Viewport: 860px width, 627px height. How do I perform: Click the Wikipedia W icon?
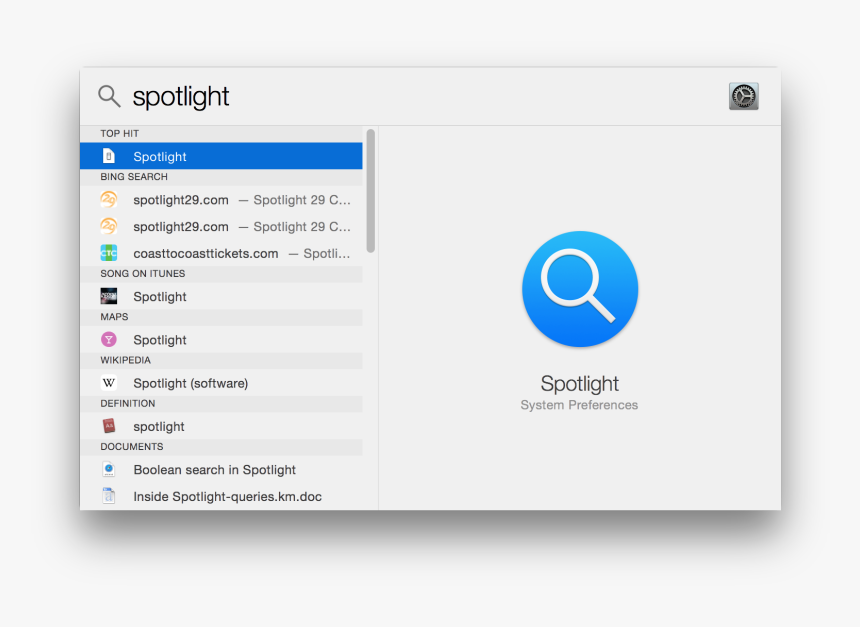tap(109, 383)
